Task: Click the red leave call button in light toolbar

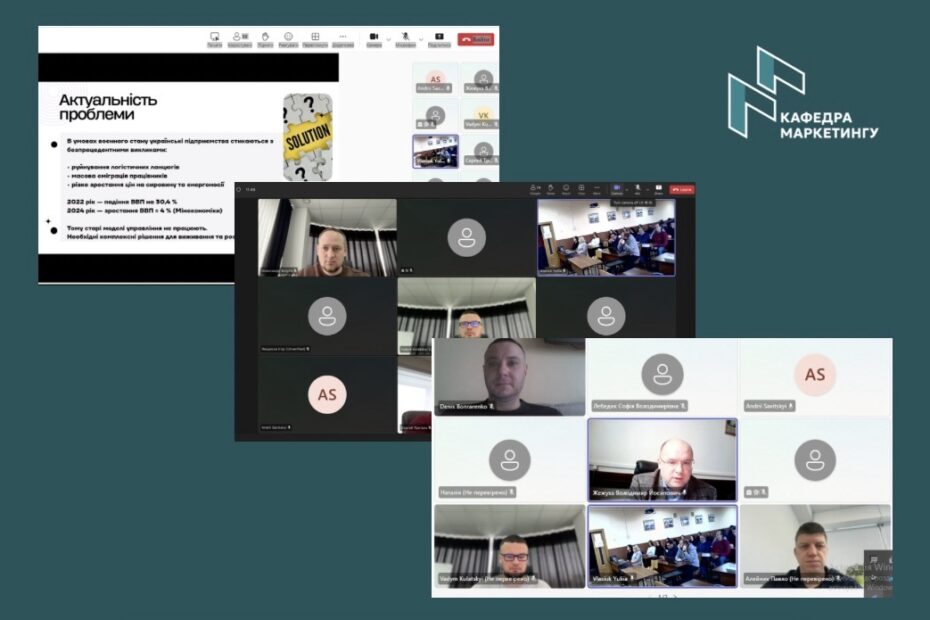Action: [x=476, y=39]
